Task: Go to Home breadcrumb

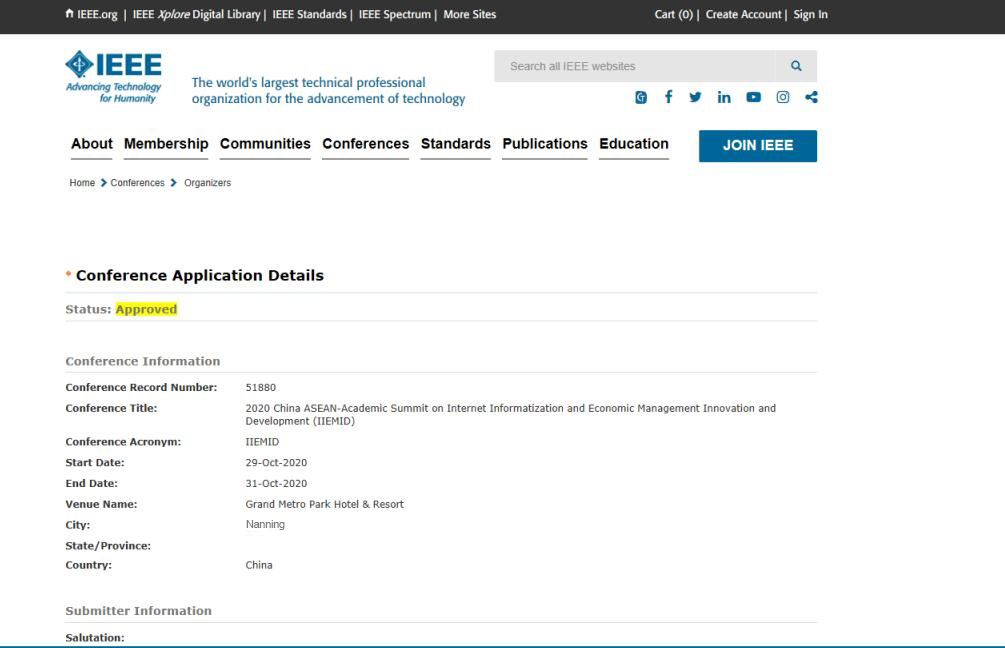Action: coord(82,183)
